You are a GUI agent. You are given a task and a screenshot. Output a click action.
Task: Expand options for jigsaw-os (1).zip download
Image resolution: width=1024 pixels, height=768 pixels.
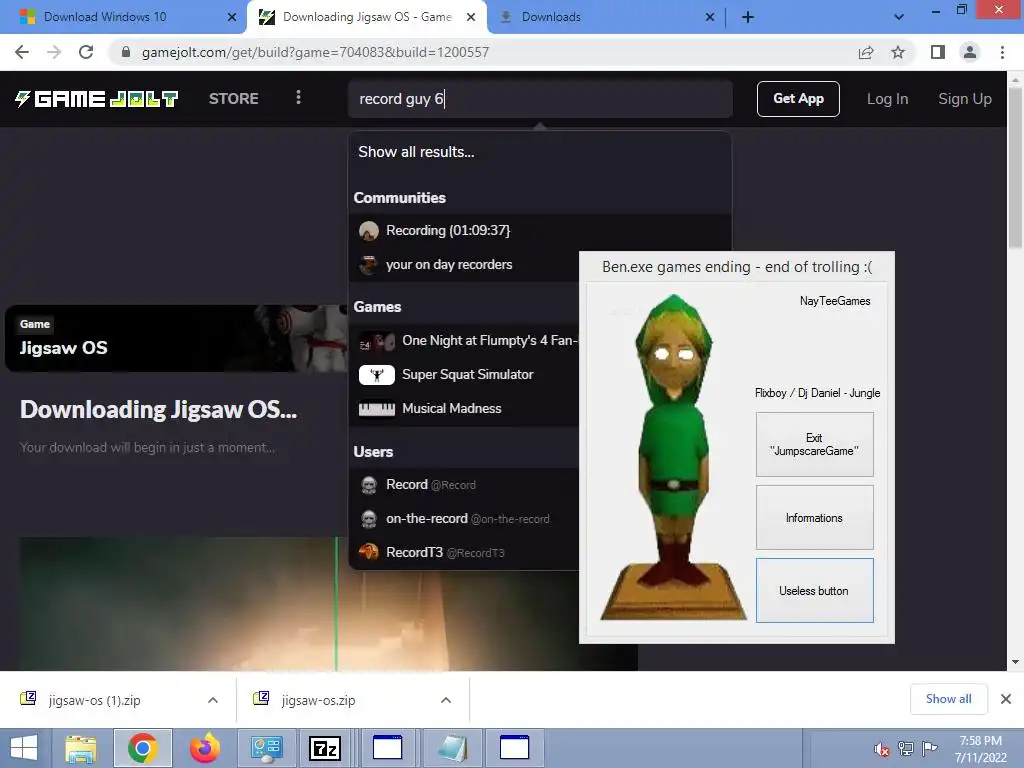[213, 700]
